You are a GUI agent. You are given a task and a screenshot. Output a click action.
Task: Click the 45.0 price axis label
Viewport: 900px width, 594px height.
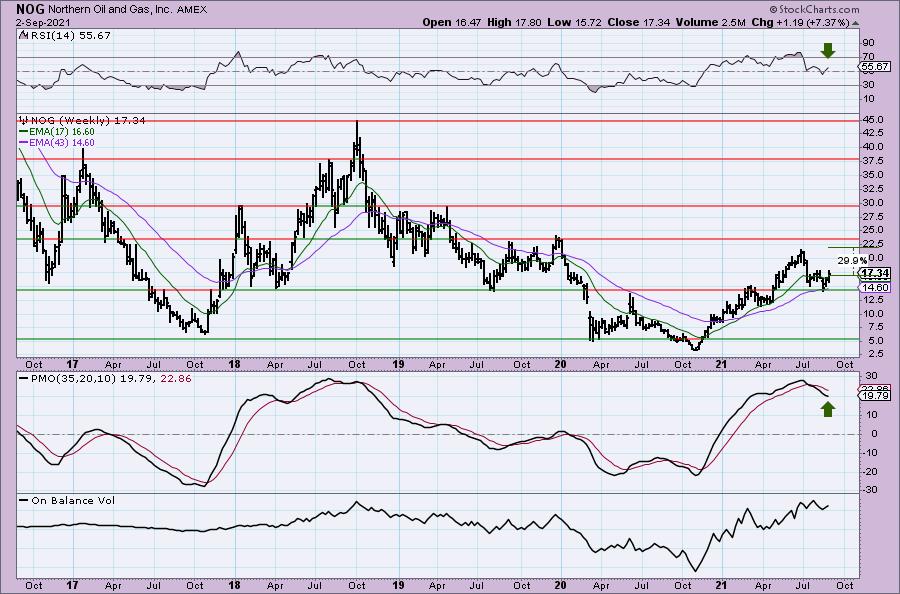pos(872,120)
